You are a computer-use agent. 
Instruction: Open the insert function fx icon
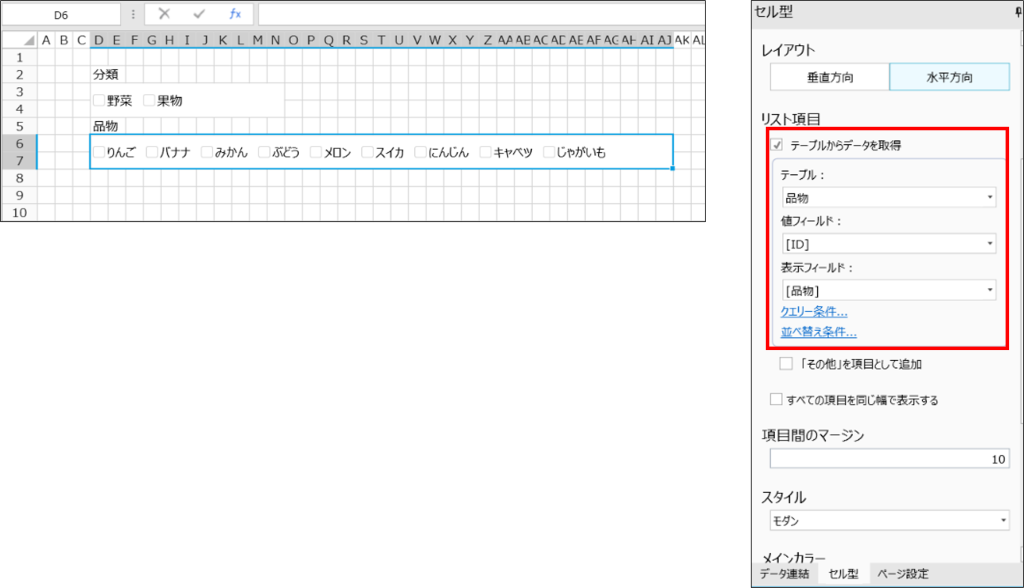pos(235,14)
